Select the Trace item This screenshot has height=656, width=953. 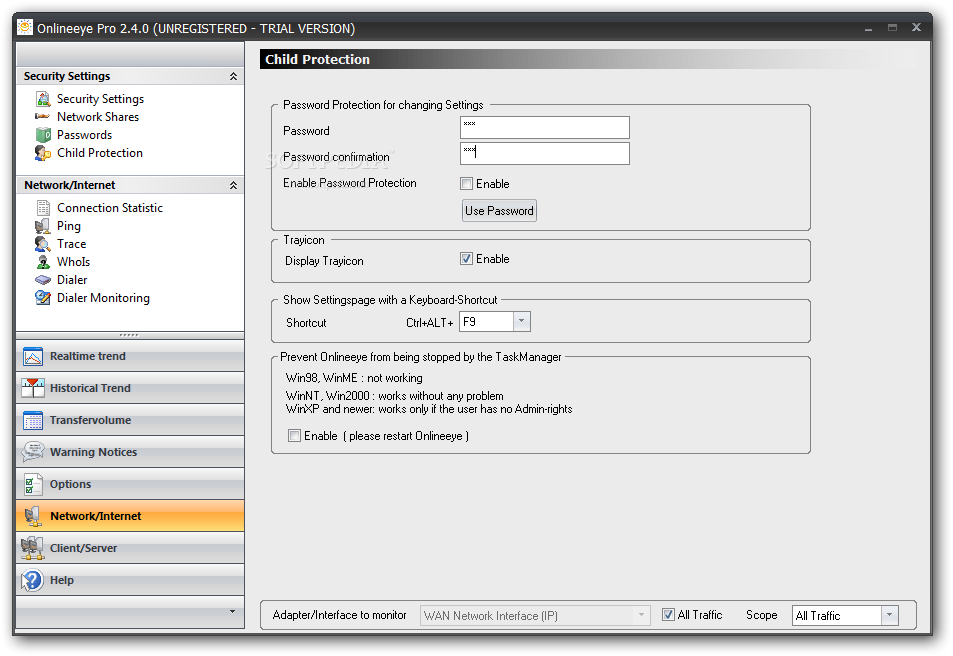click(72, 244)
